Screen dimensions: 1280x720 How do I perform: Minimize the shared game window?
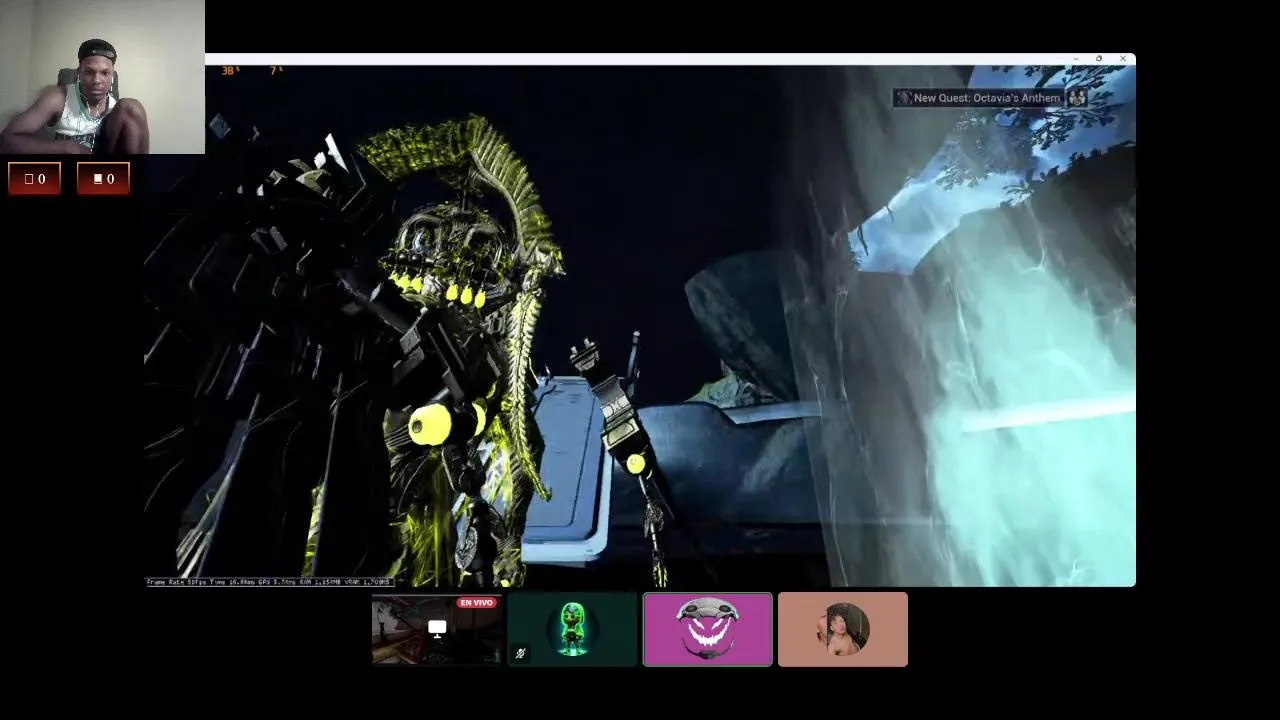tap(1075, 59)
